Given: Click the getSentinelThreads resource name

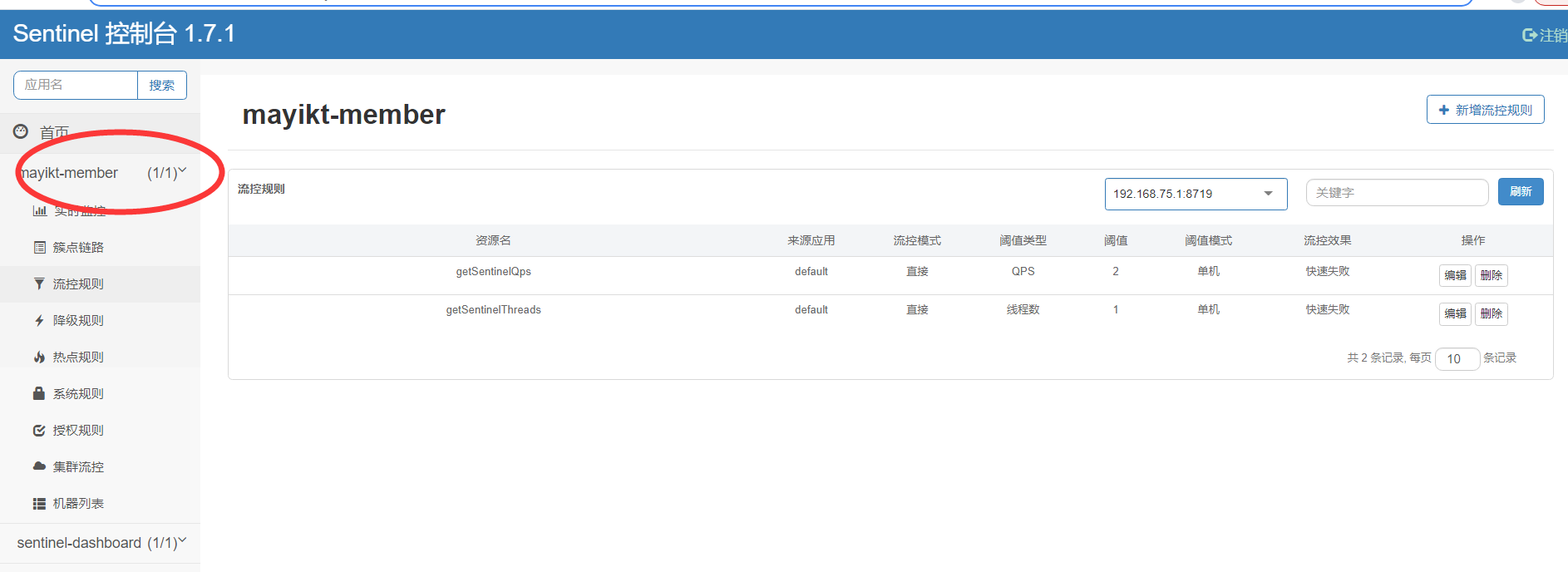Looking at the screenshot, I should click(493, 309).
